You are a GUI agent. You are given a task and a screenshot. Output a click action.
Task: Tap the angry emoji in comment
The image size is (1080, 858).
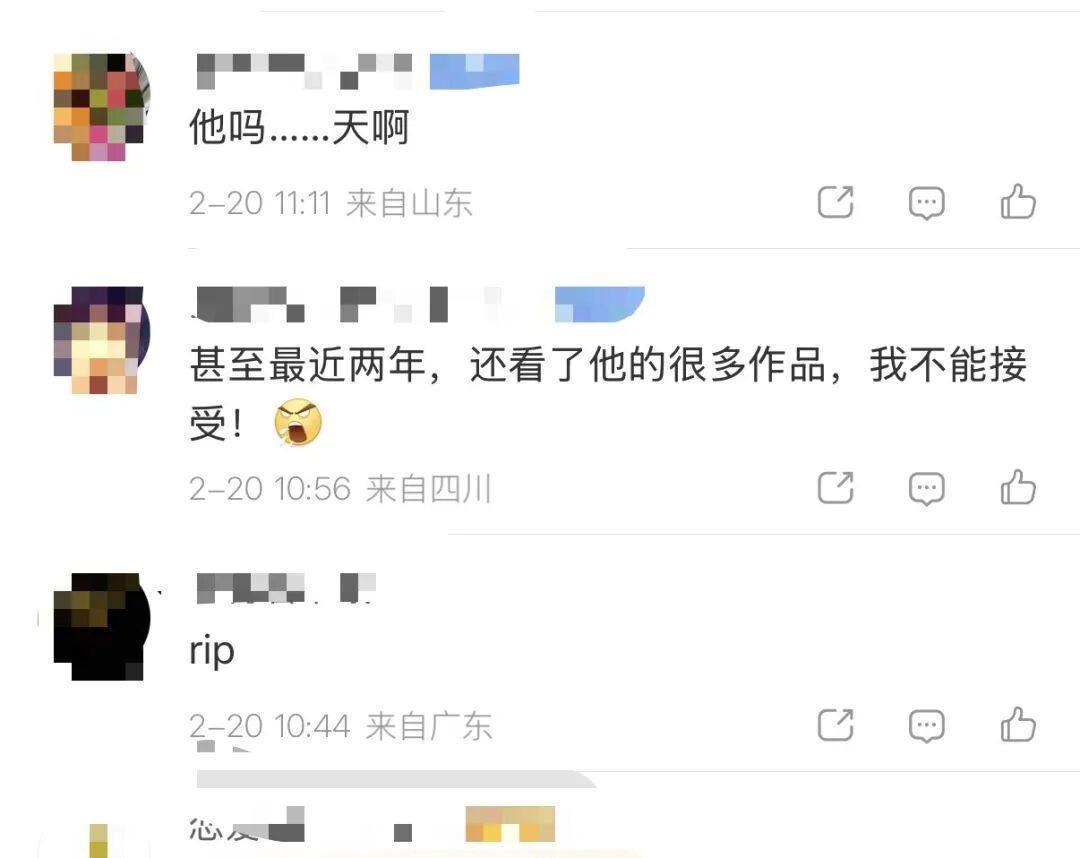point(298,421)
